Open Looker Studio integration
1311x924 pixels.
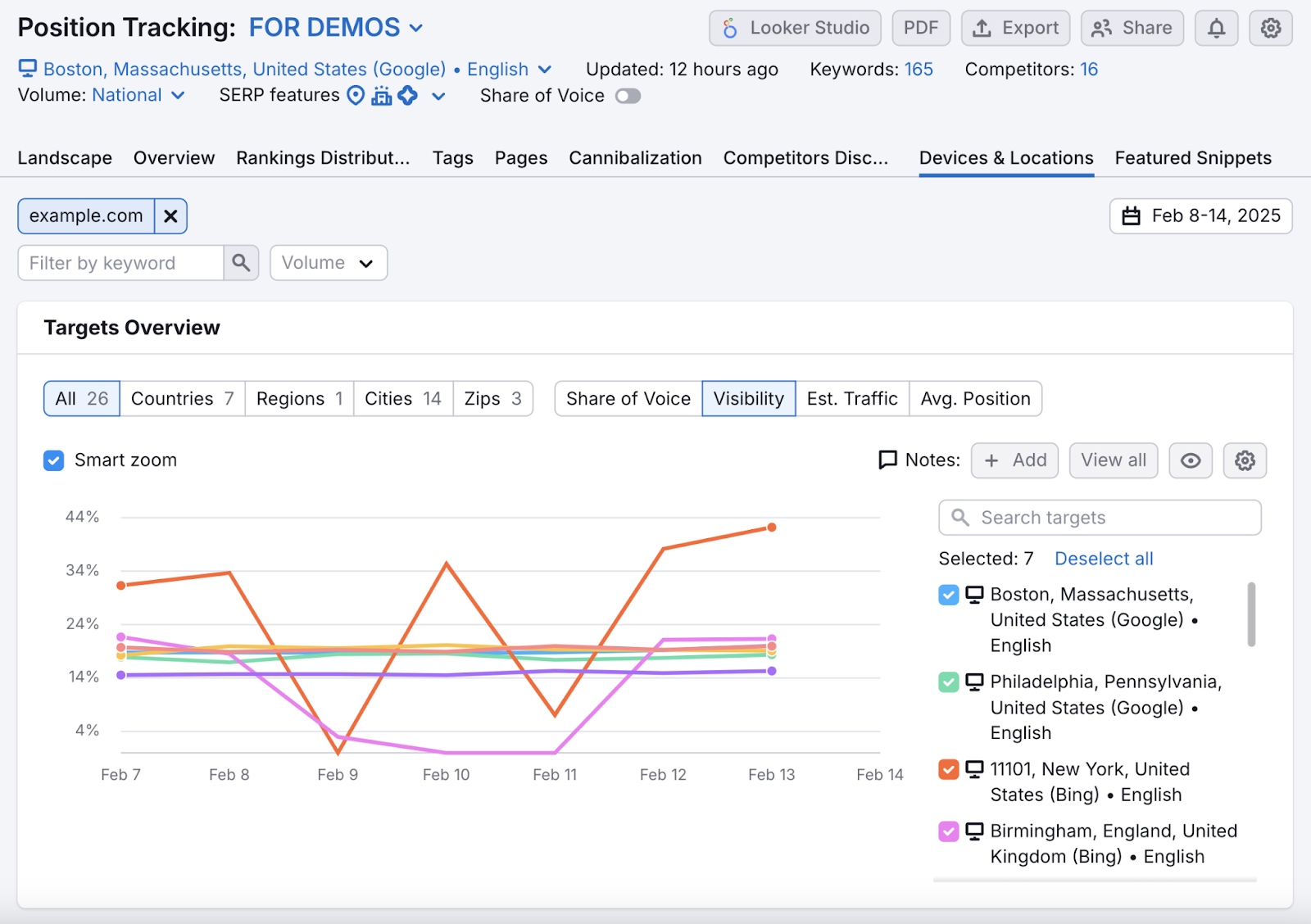[x=793, y=27]
